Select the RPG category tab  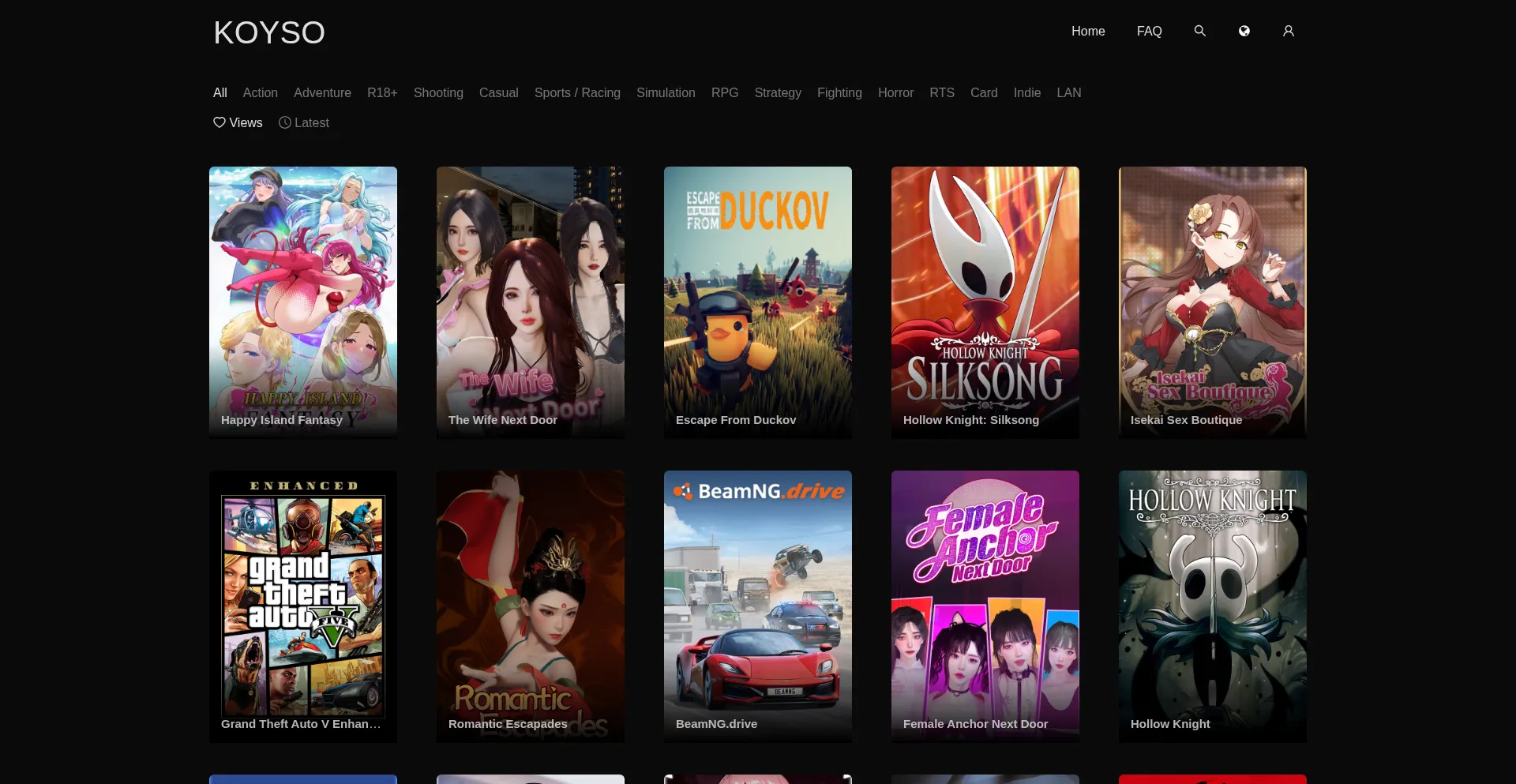click(725, 92)
